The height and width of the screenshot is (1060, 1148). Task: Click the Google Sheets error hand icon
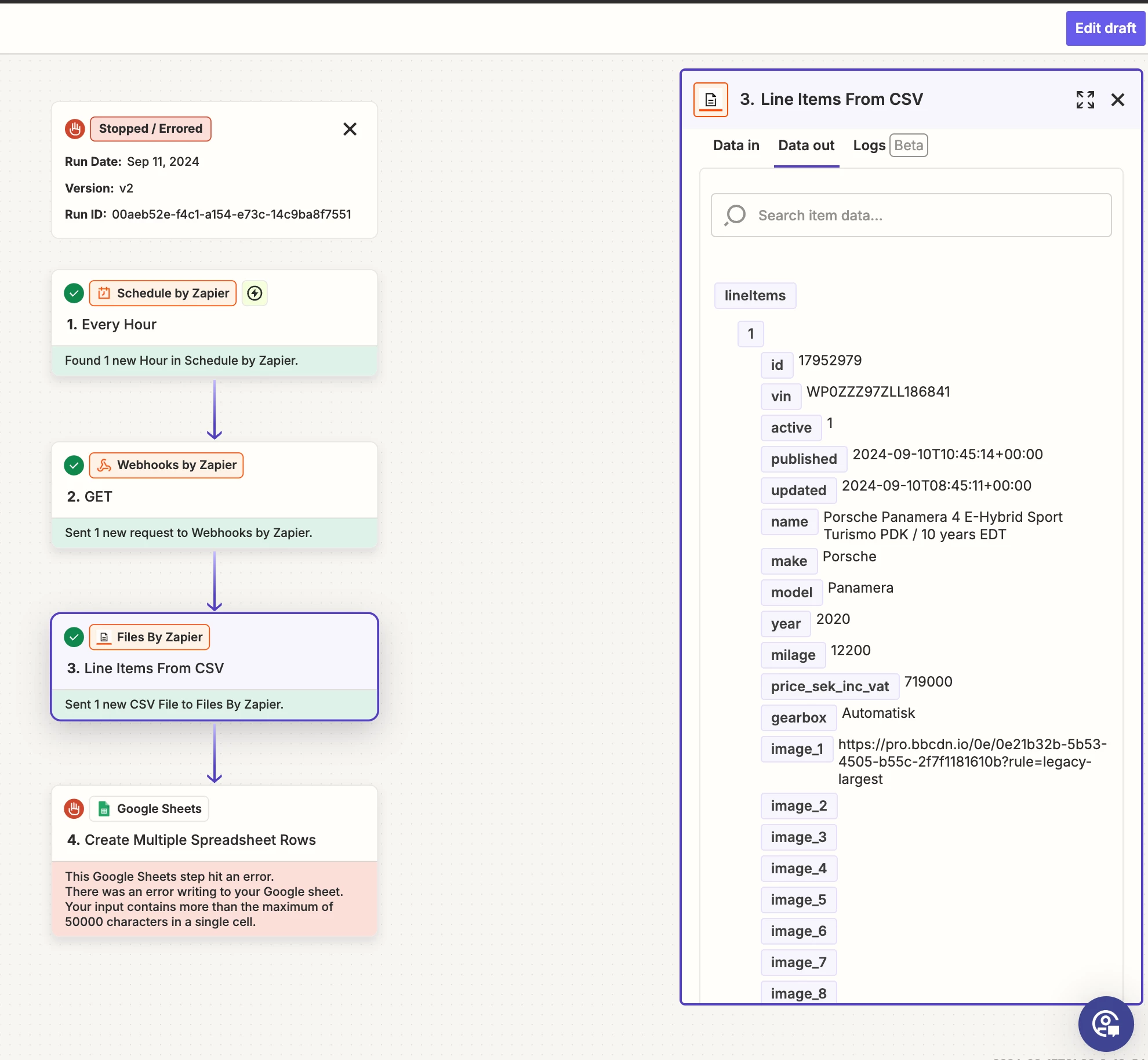(74, 808)
